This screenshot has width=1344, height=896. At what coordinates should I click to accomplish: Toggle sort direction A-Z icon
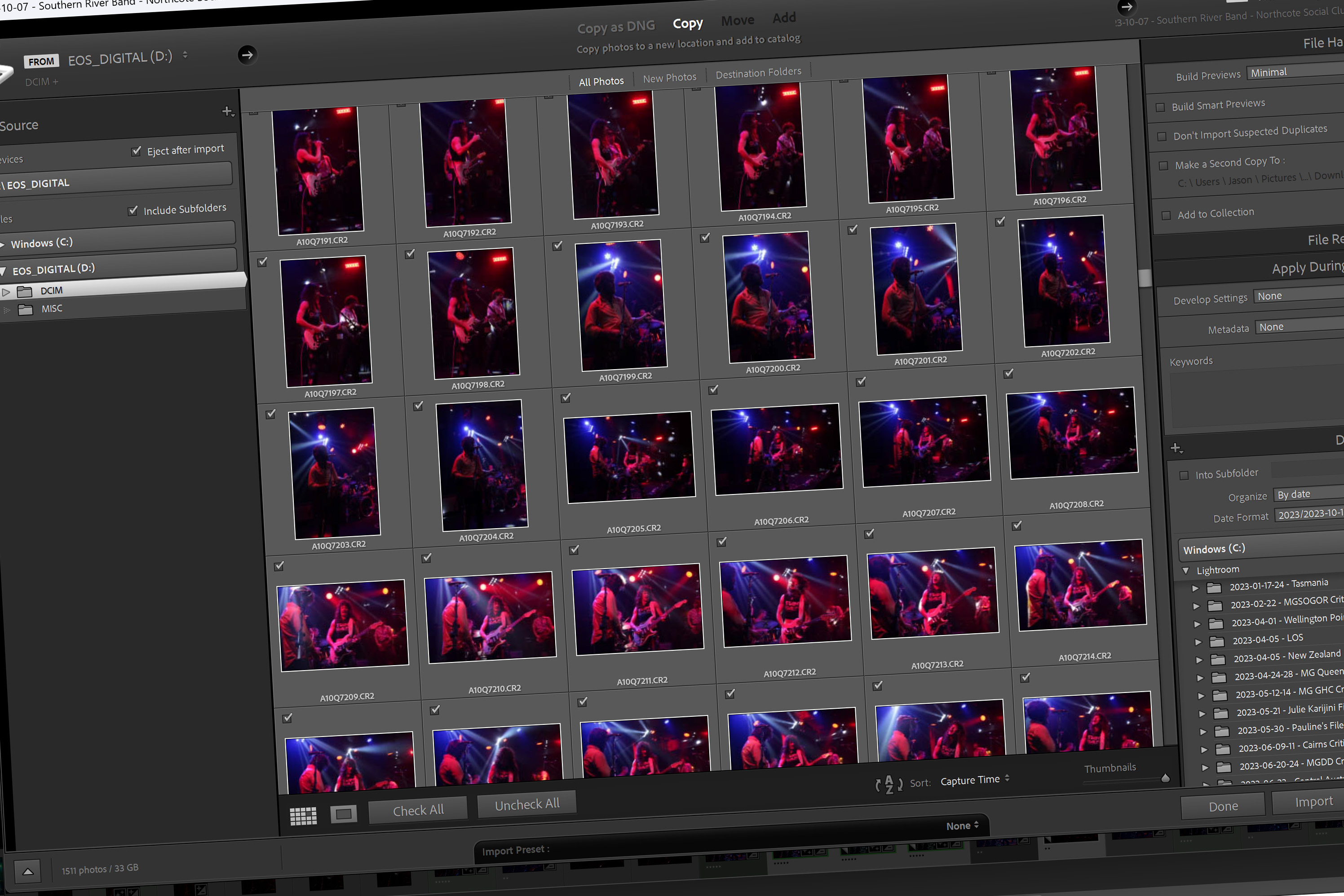click(889, 785)
